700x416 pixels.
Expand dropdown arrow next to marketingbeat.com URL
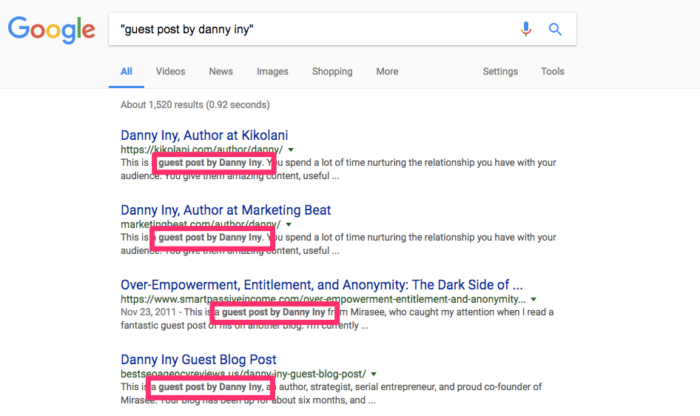coord(289,225)
